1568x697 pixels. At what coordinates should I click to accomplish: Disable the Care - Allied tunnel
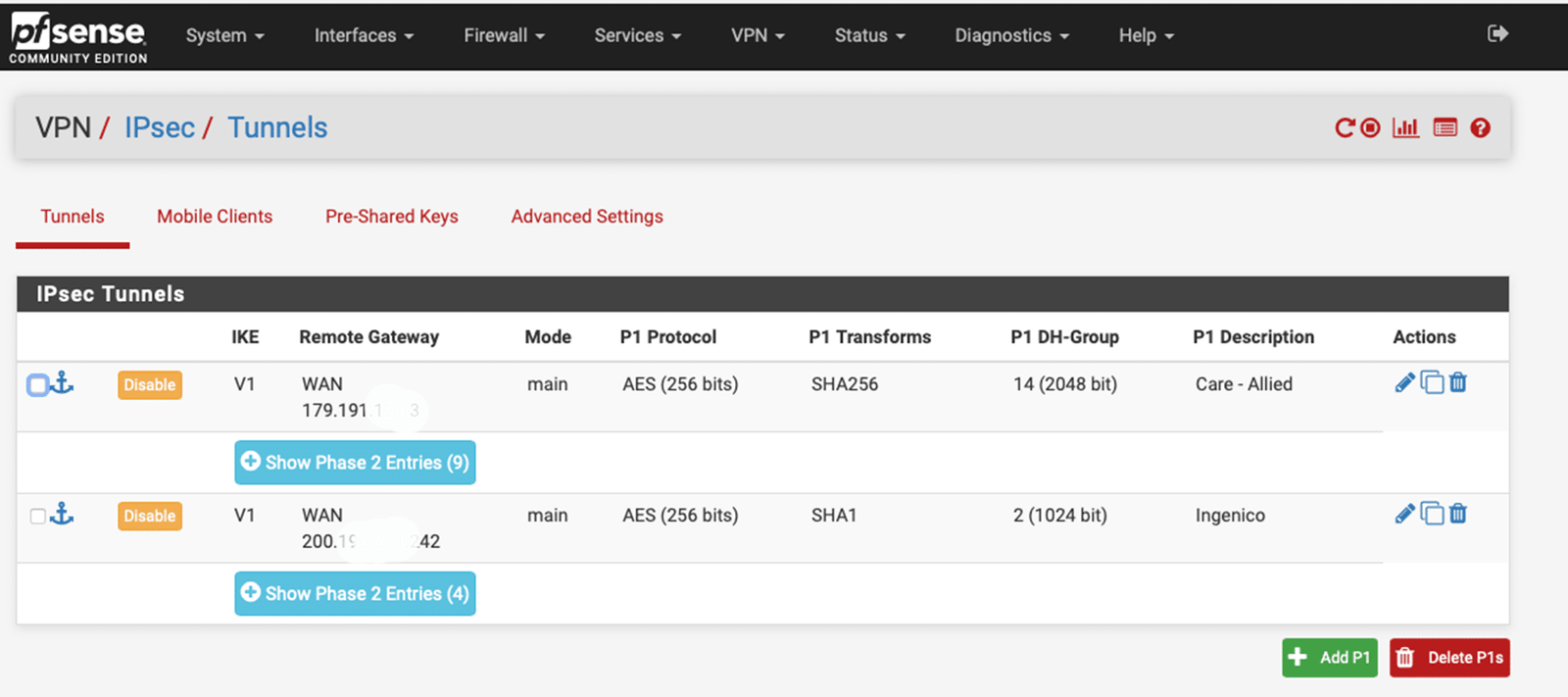click(150, 385)
